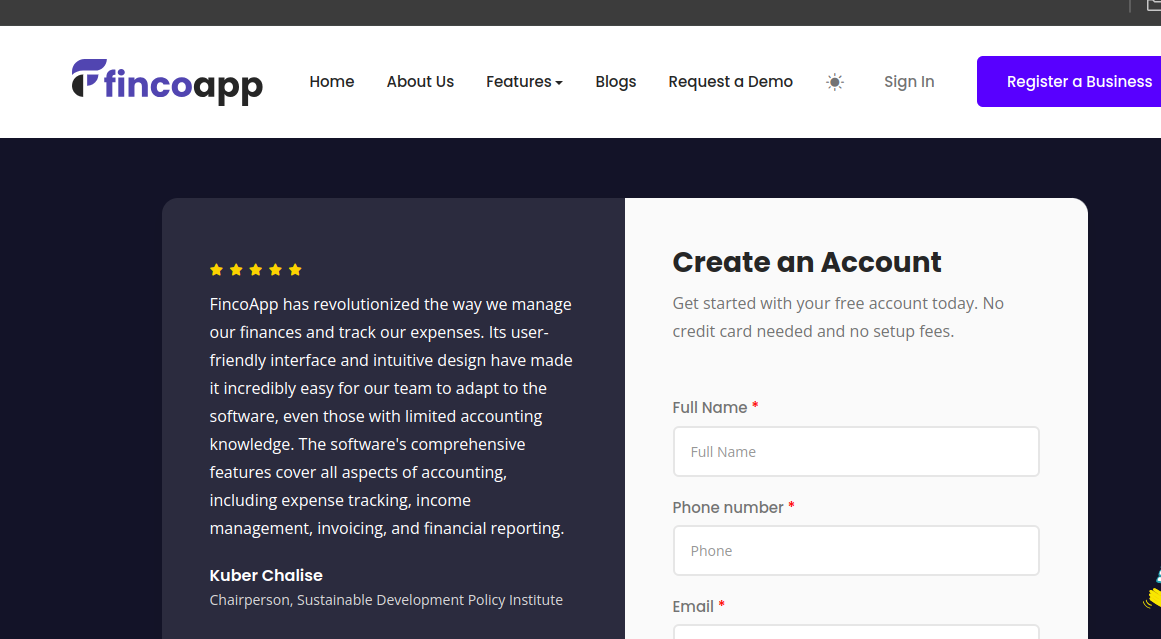This screenshot has height=639, width=1161.
Task: Open the About Us page
Action: 420,82
